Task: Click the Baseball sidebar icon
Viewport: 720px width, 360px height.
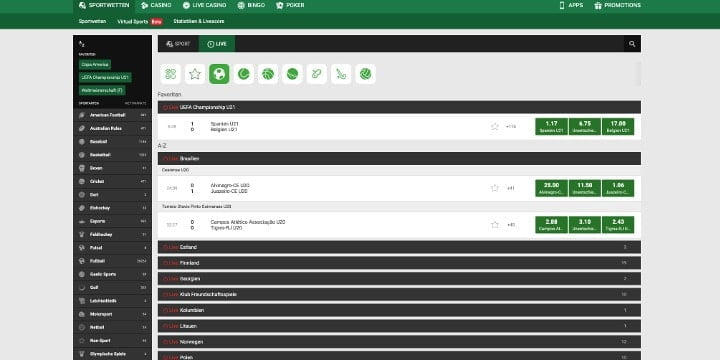Action: [82, 141]
